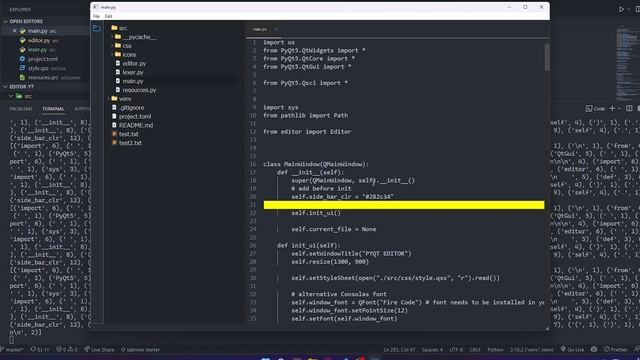Collapse OPEN EDITORS section in VS Code
The width and height of the screenshot is (640, 360).
[x=5, y=21]
